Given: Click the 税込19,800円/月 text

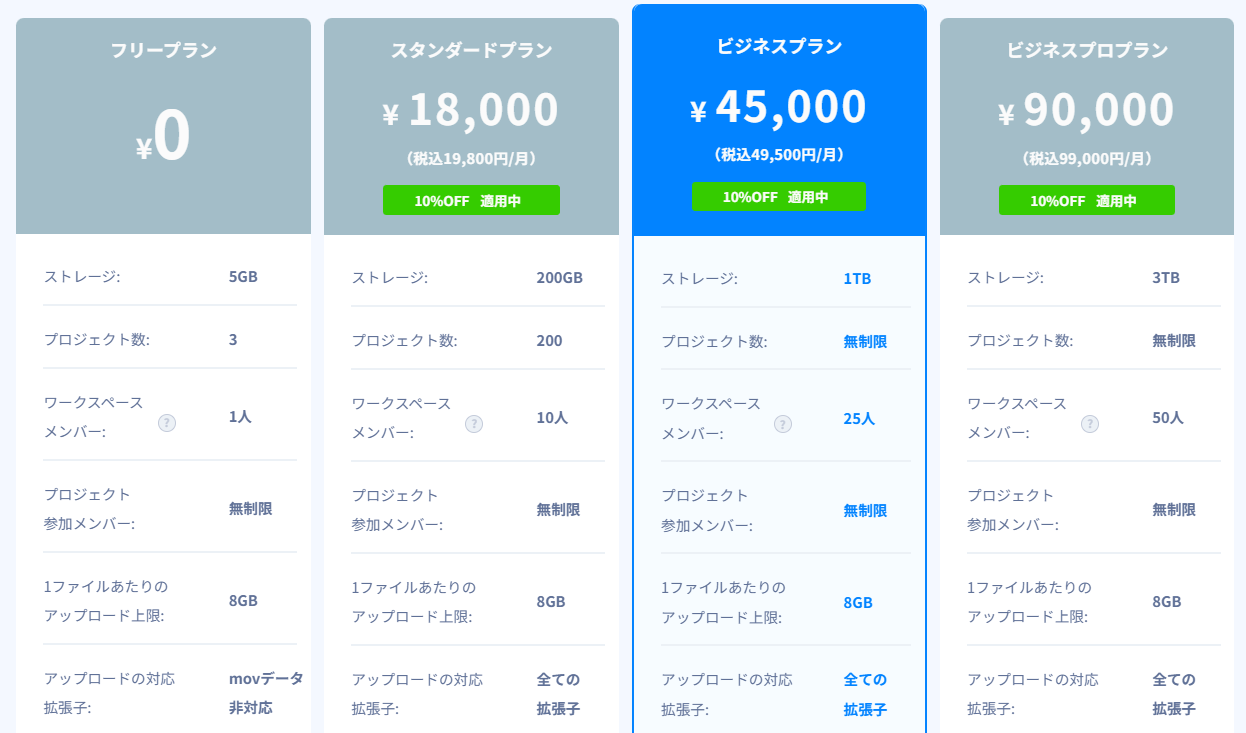Looking at the screenshot, I should (x=471, y=158).
